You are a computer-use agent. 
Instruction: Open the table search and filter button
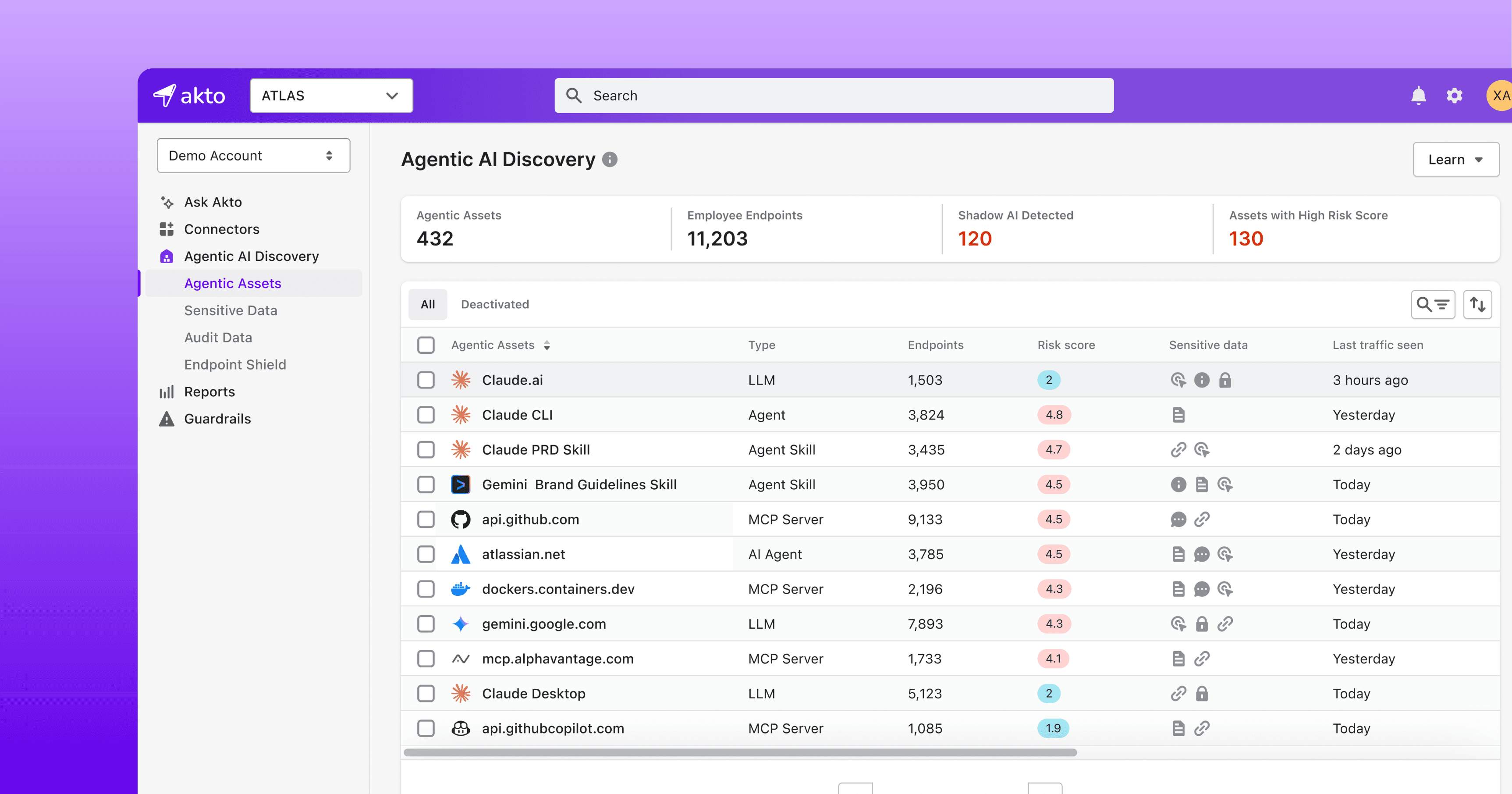click(x=1433, y=304)
